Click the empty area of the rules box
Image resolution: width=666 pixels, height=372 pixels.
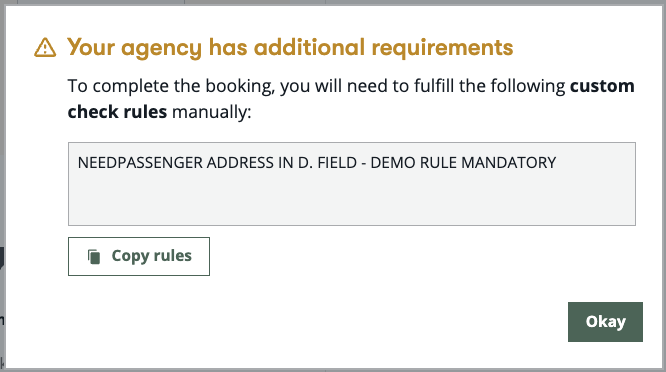point(352,200)
